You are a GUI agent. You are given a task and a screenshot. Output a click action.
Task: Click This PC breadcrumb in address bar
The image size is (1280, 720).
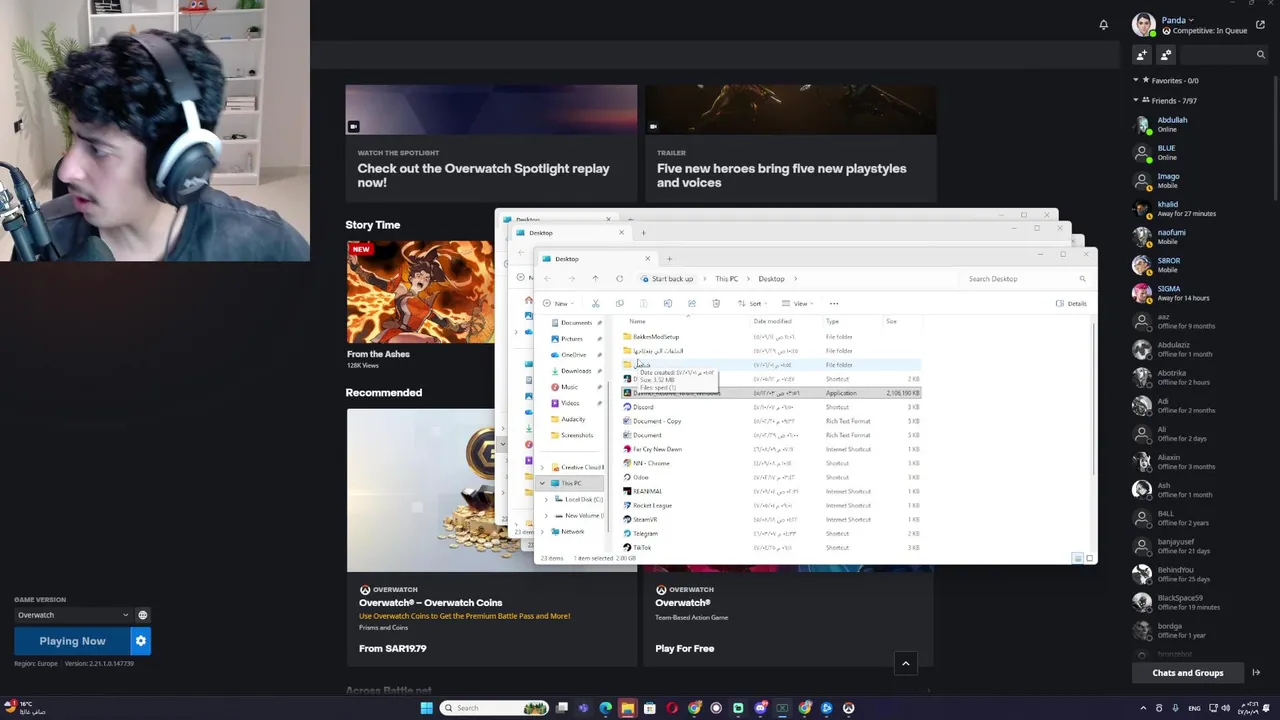[x=727, y=279]
